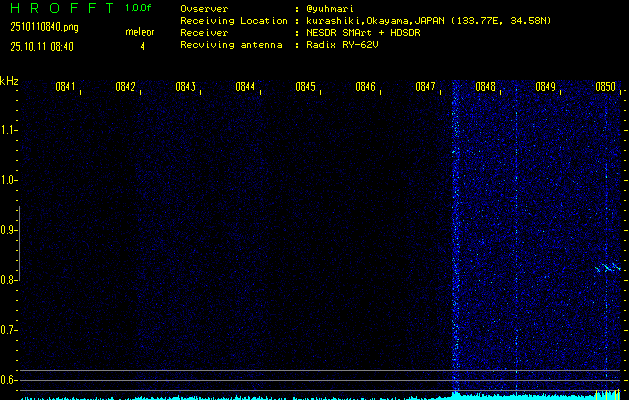Click the Recviving antenna field label
This screenshot has width=629, height=400.
[x=231, y=45]
